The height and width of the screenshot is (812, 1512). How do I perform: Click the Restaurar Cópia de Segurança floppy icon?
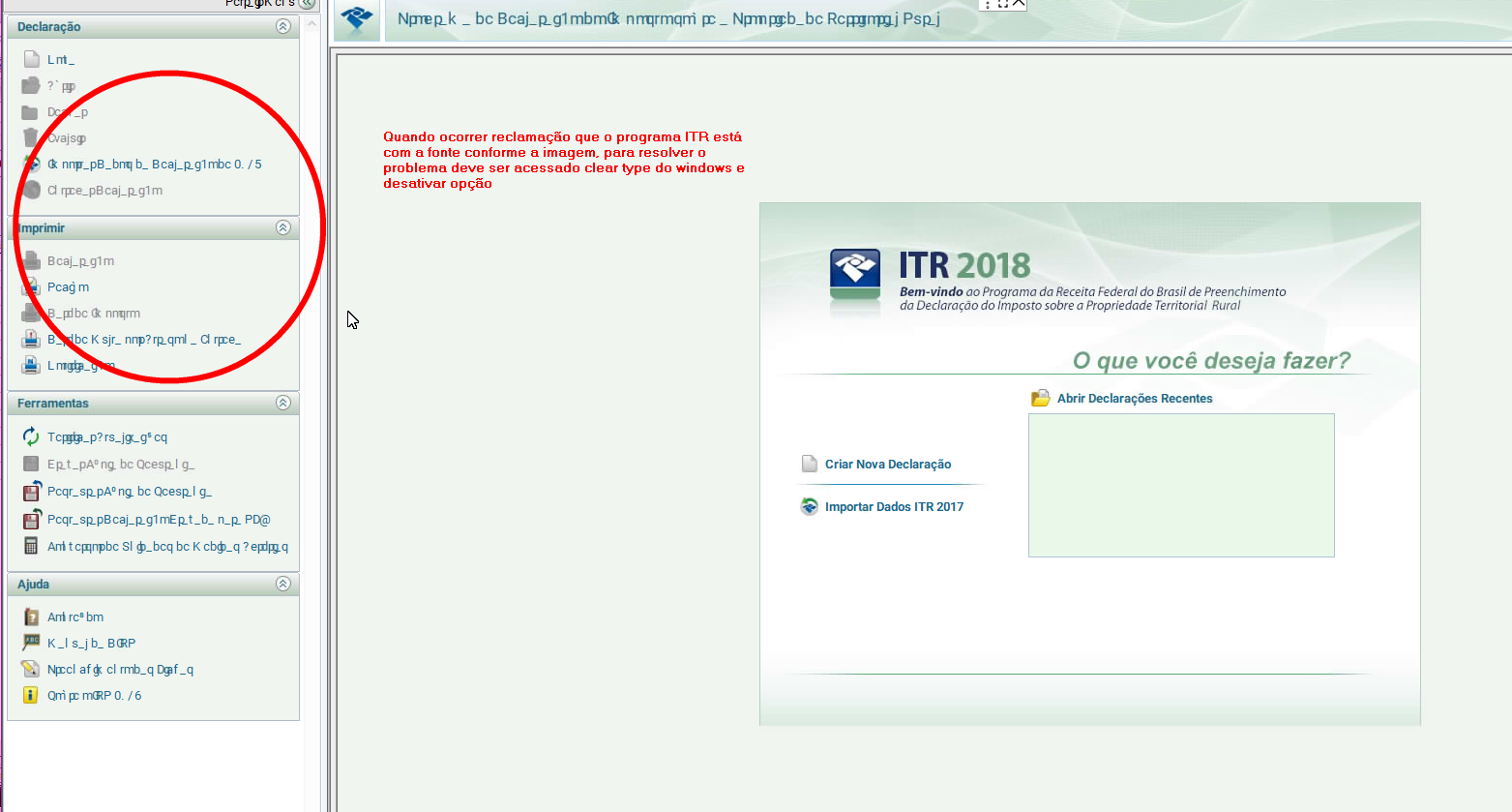tap(31, 491)
